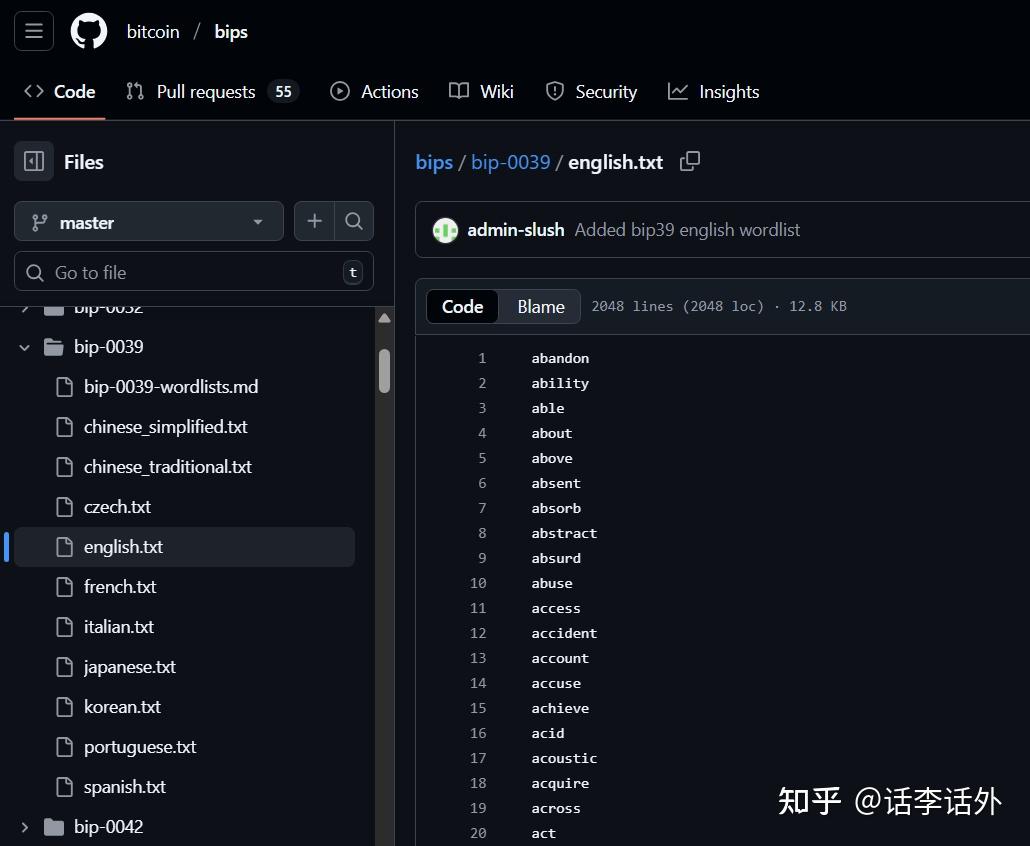Open the bip-0039 breadcrumb link
Screen dimensions: 1030x846
coord(510,162)
